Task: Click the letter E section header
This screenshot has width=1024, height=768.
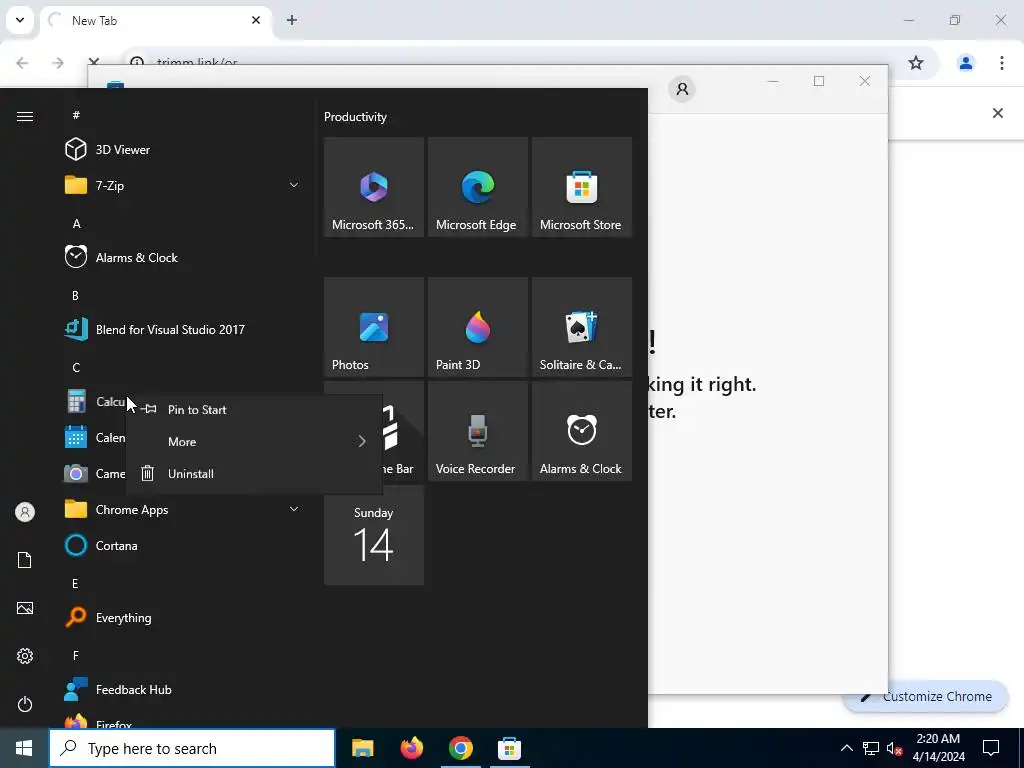Action: (75, 583)
